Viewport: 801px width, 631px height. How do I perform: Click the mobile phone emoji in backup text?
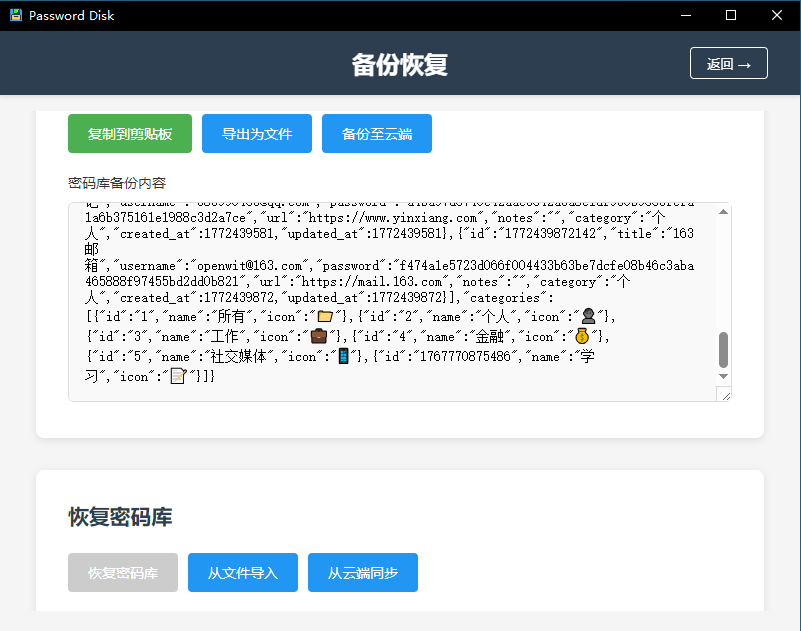coord(343,356)
